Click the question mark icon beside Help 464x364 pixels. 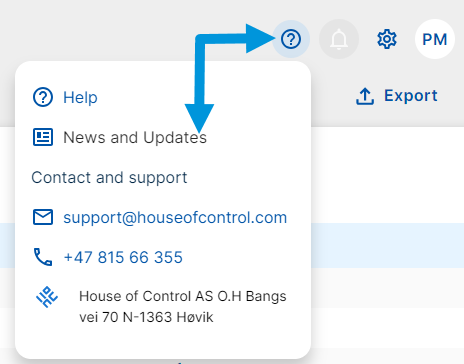pos(43,97)
